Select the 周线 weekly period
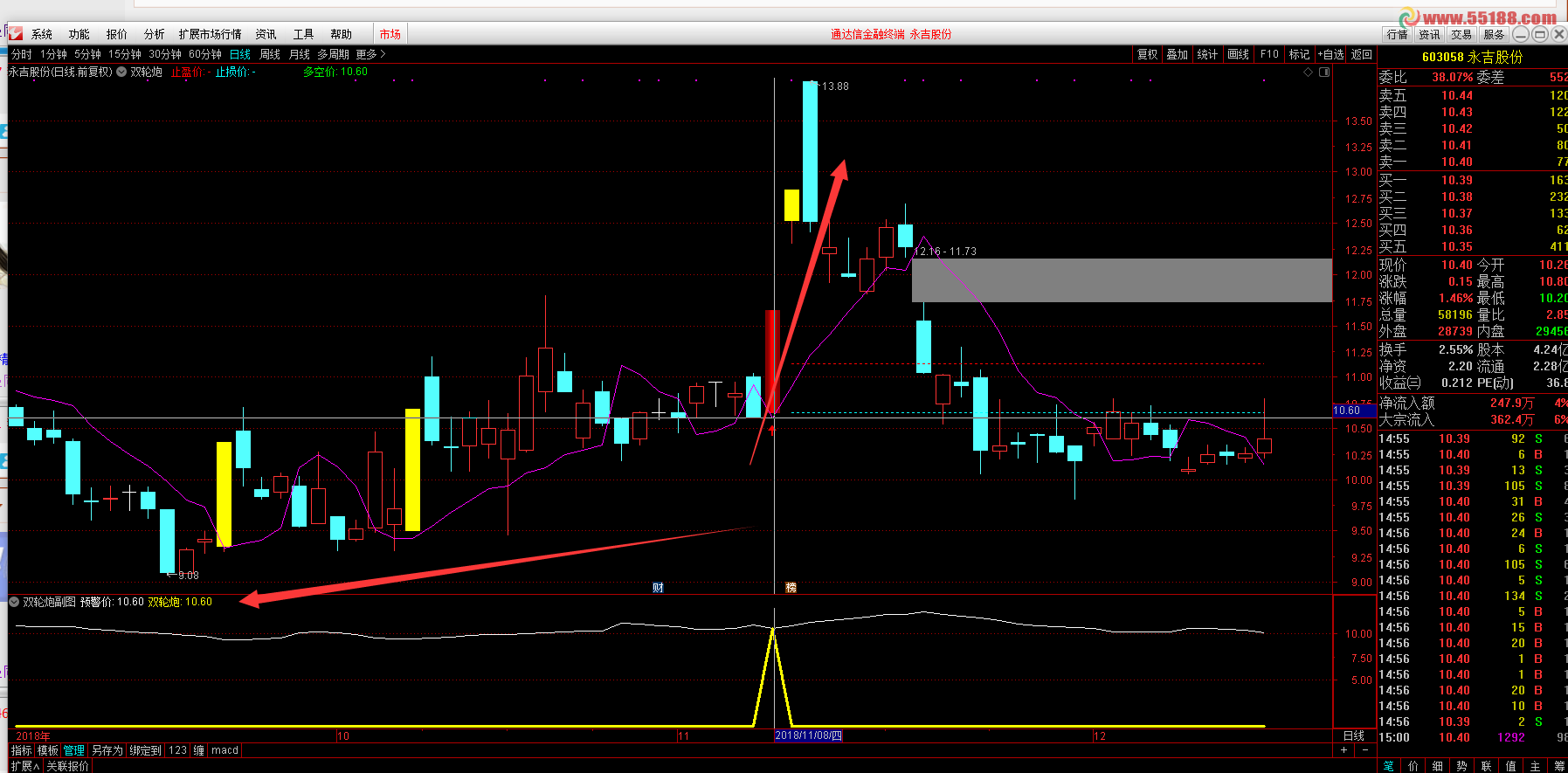1568x773 pixels. (x=270, y=54)
